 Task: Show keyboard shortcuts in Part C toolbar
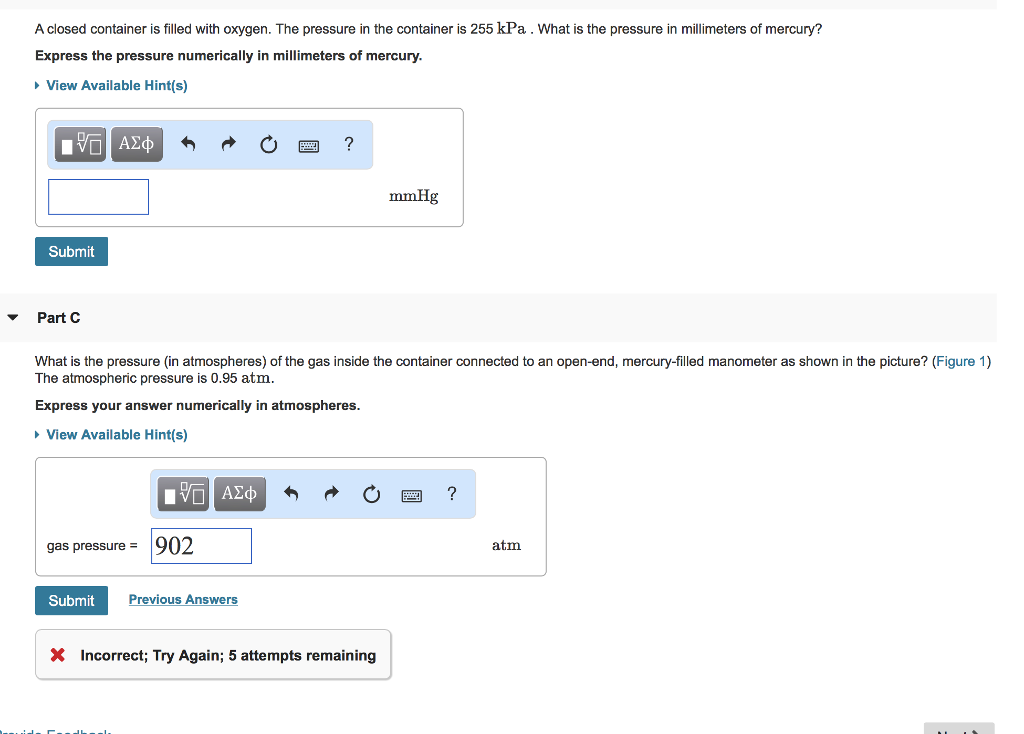(412, 495)
